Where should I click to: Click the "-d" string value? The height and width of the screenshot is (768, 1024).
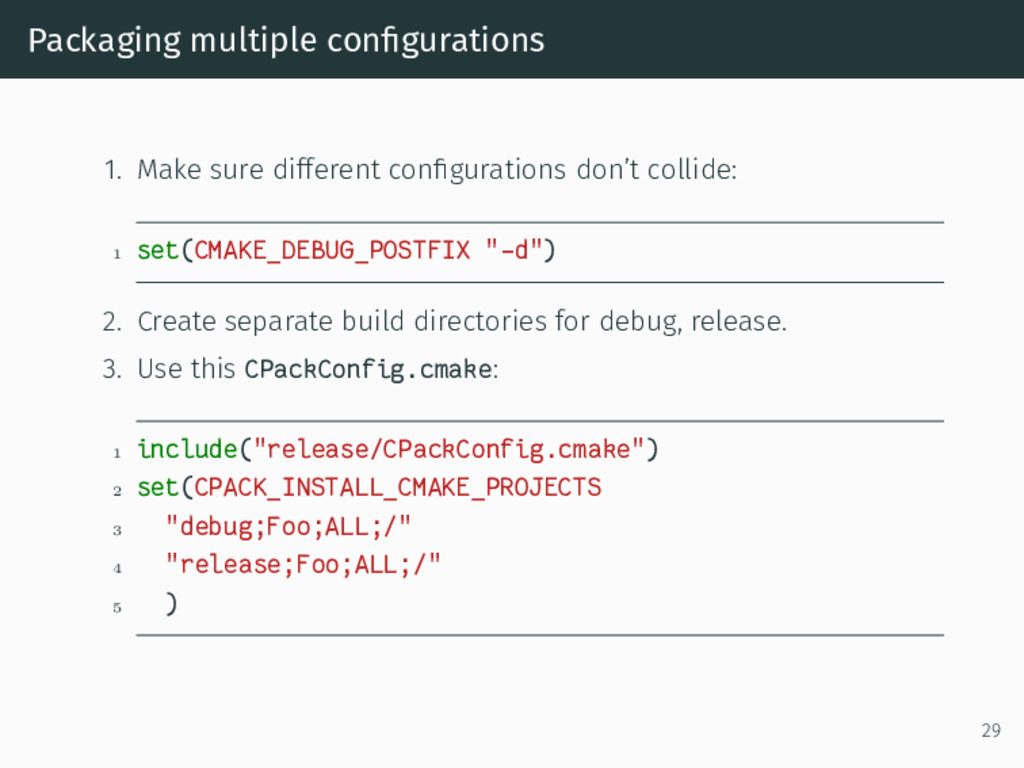click(514, 249)
